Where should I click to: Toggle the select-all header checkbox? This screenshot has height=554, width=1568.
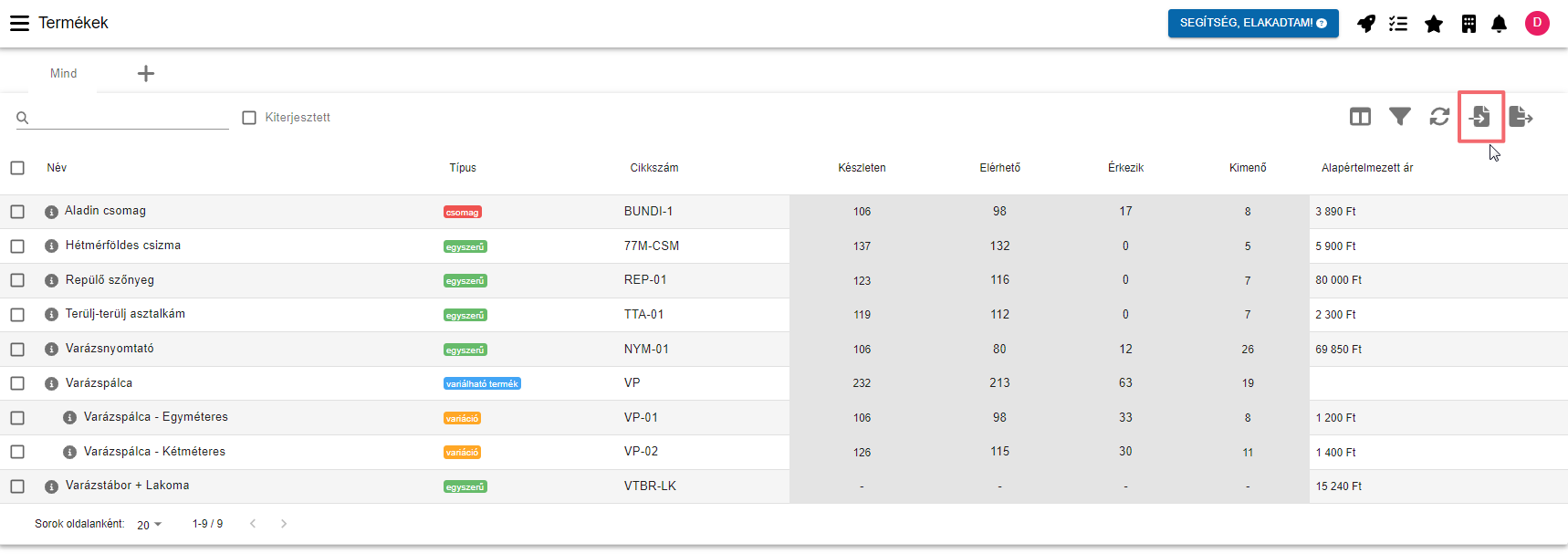click(x=17, y=168)
